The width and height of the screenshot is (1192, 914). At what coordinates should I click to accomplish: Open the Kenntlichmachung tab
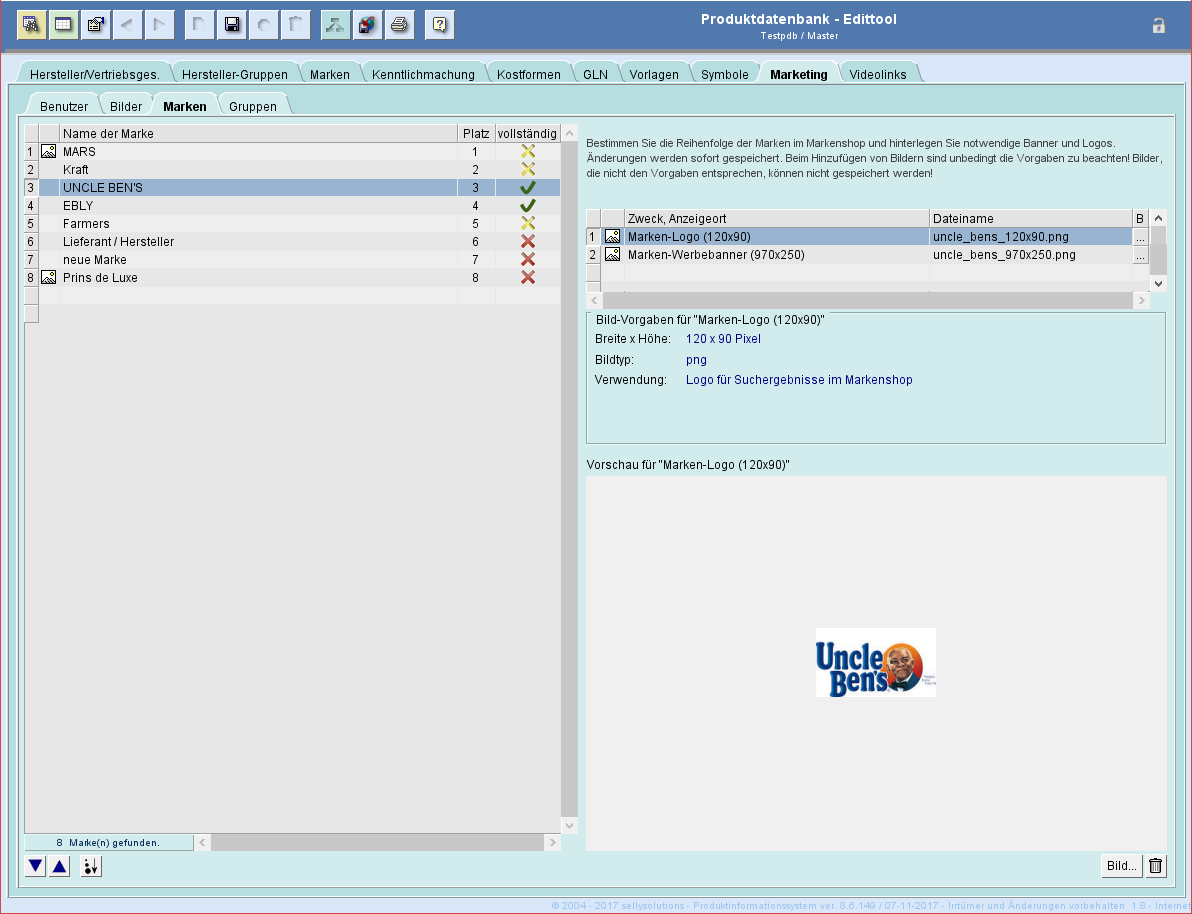coord(423,74)
